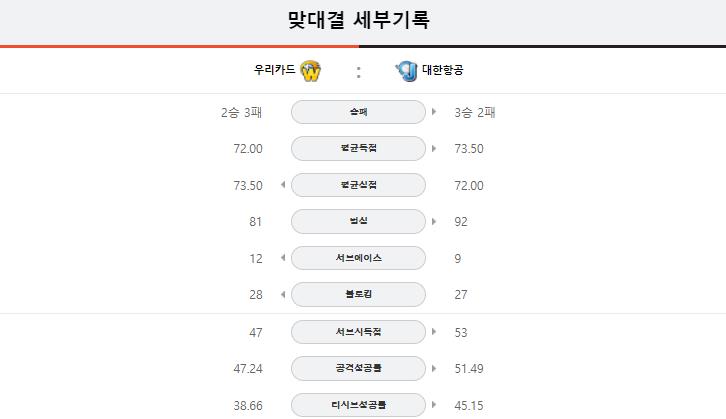
Task: Click the arrow right of 평균득점
Action: 434,149
